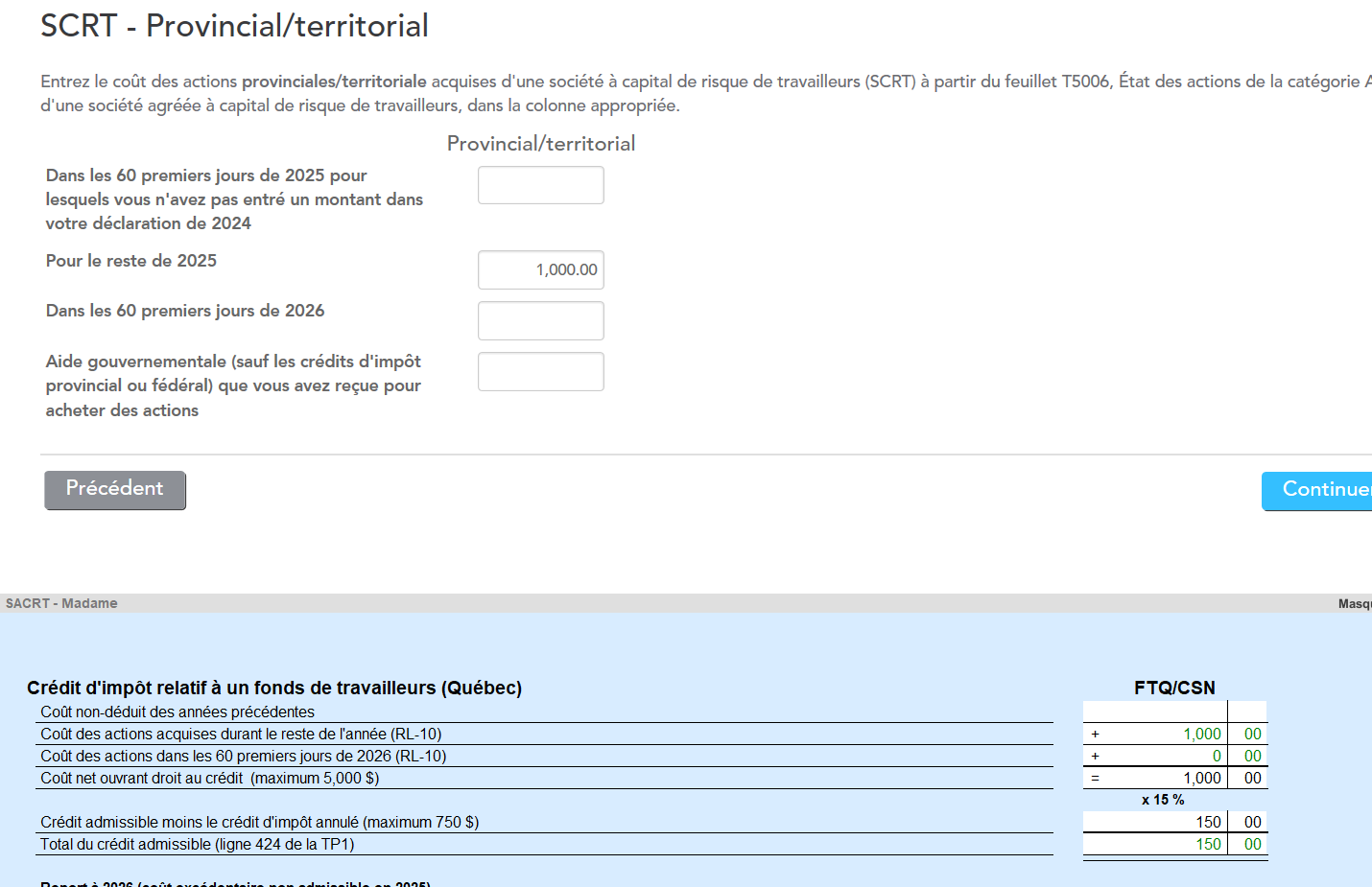The width and height of the screenshot is (1372, 887).
Task: Click the green 0 value for 2026 shares
Action: pos(1216,757)
